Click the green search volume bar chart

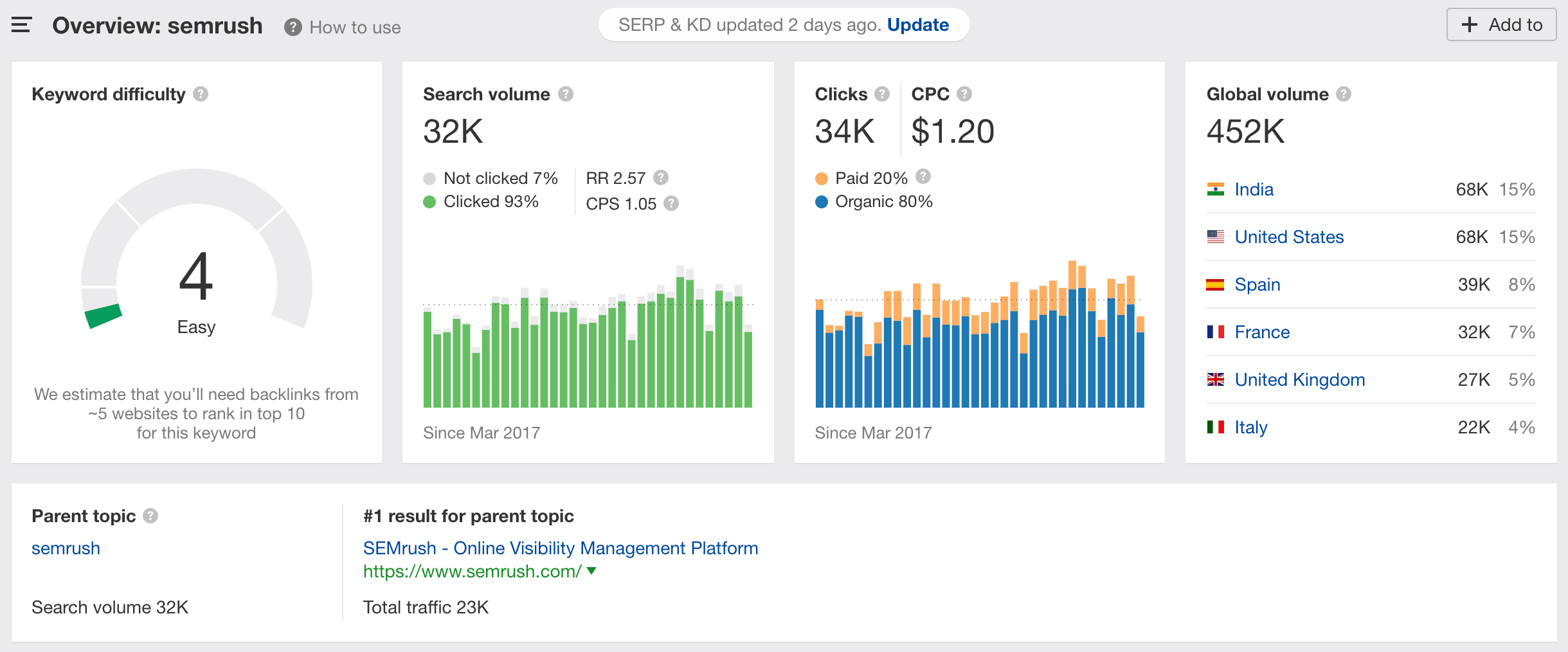coord(588,336)
